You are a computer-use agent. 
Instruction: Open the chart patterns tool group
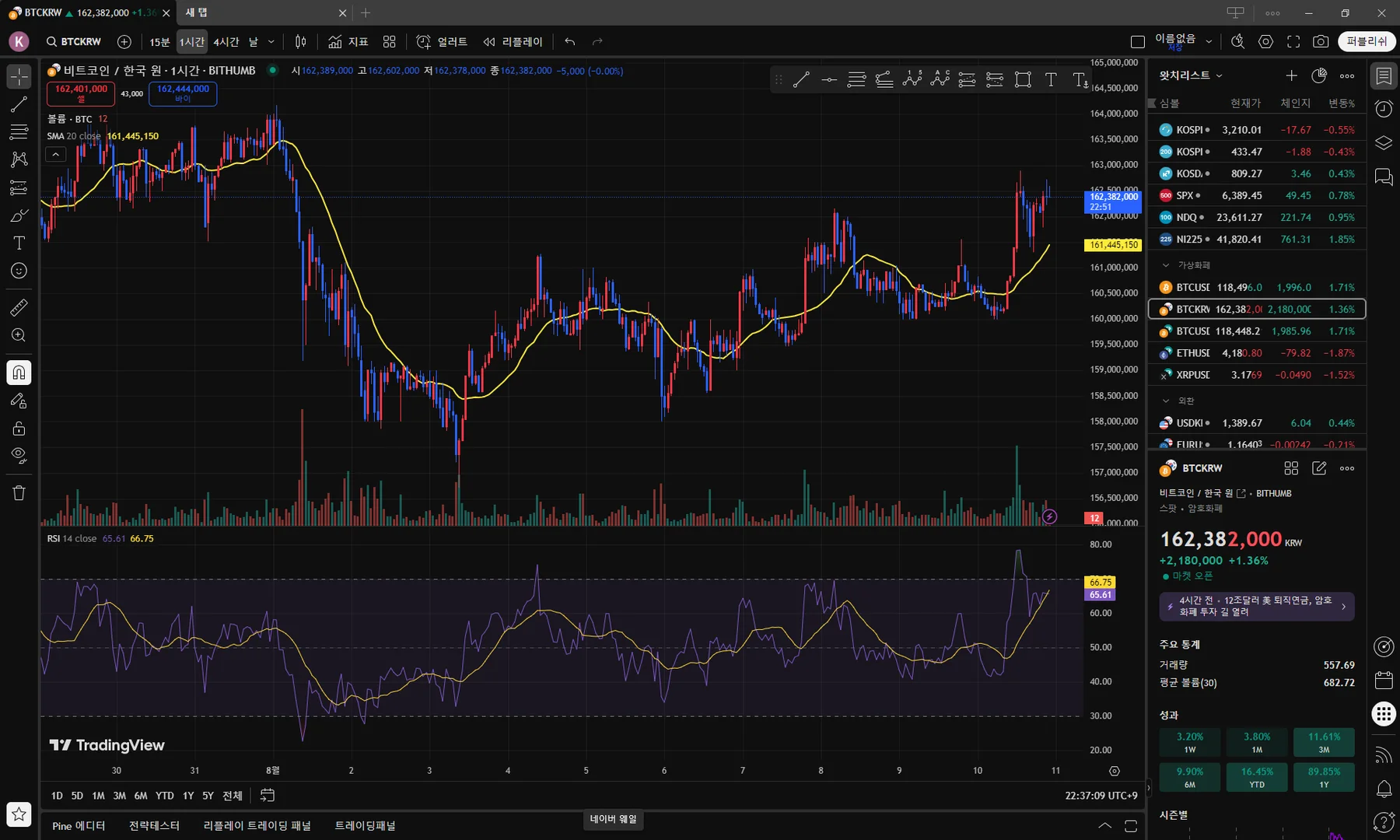click(x=19, y=159)
